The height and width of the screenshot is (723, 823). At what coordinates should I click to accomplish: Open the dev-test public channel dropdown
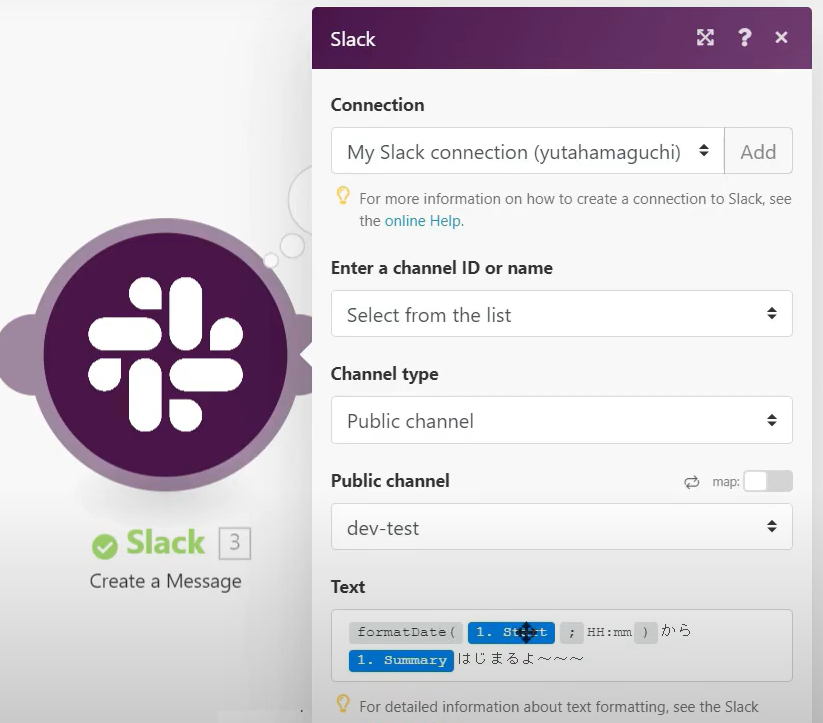[561, 527]
